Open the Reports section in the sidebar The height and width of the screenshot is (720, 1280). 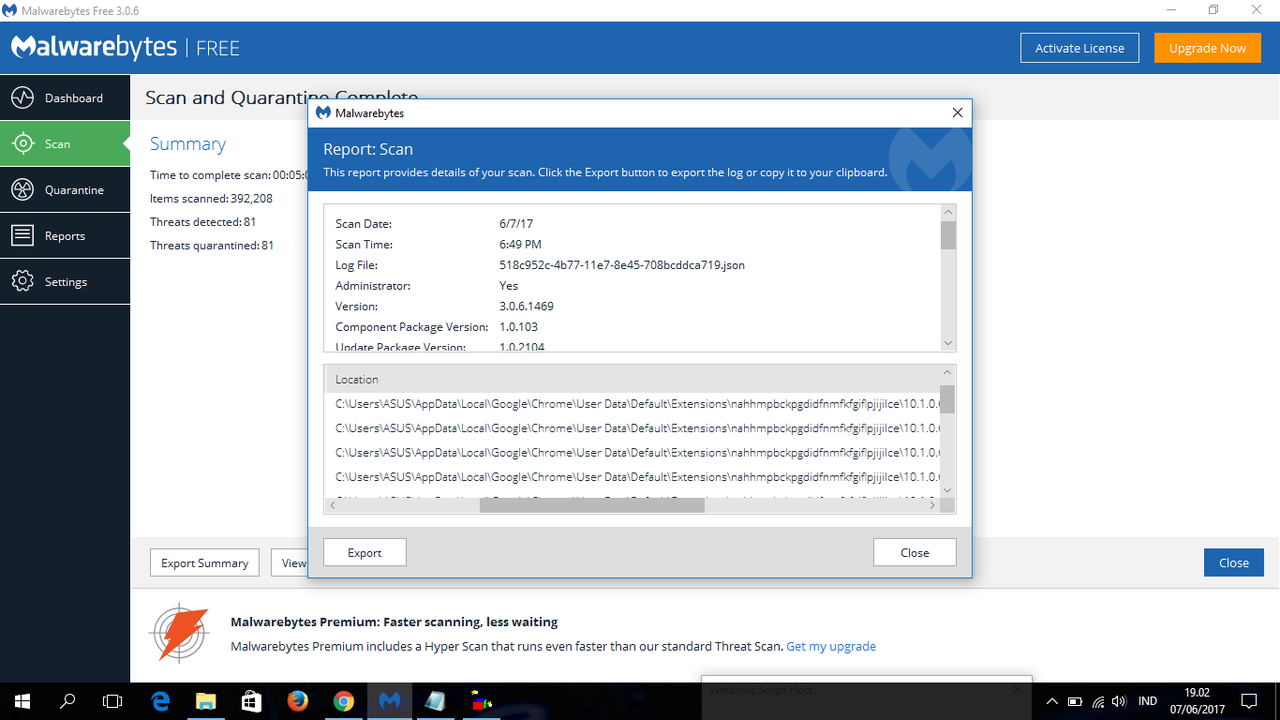[x=65, y=236]
